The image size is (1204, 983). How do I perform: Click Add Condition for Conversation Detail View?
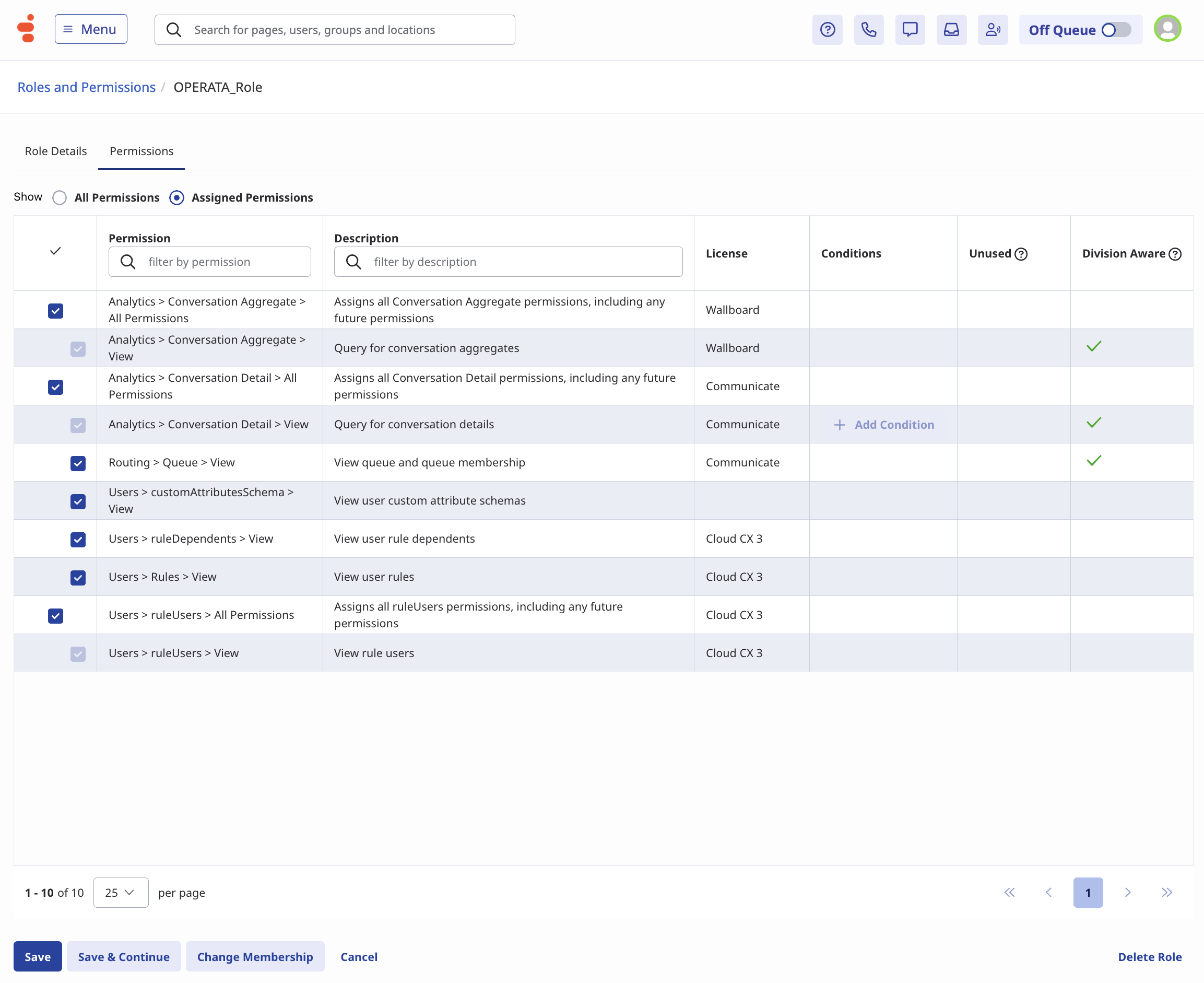pyautogui.click(x=883, y=425)
